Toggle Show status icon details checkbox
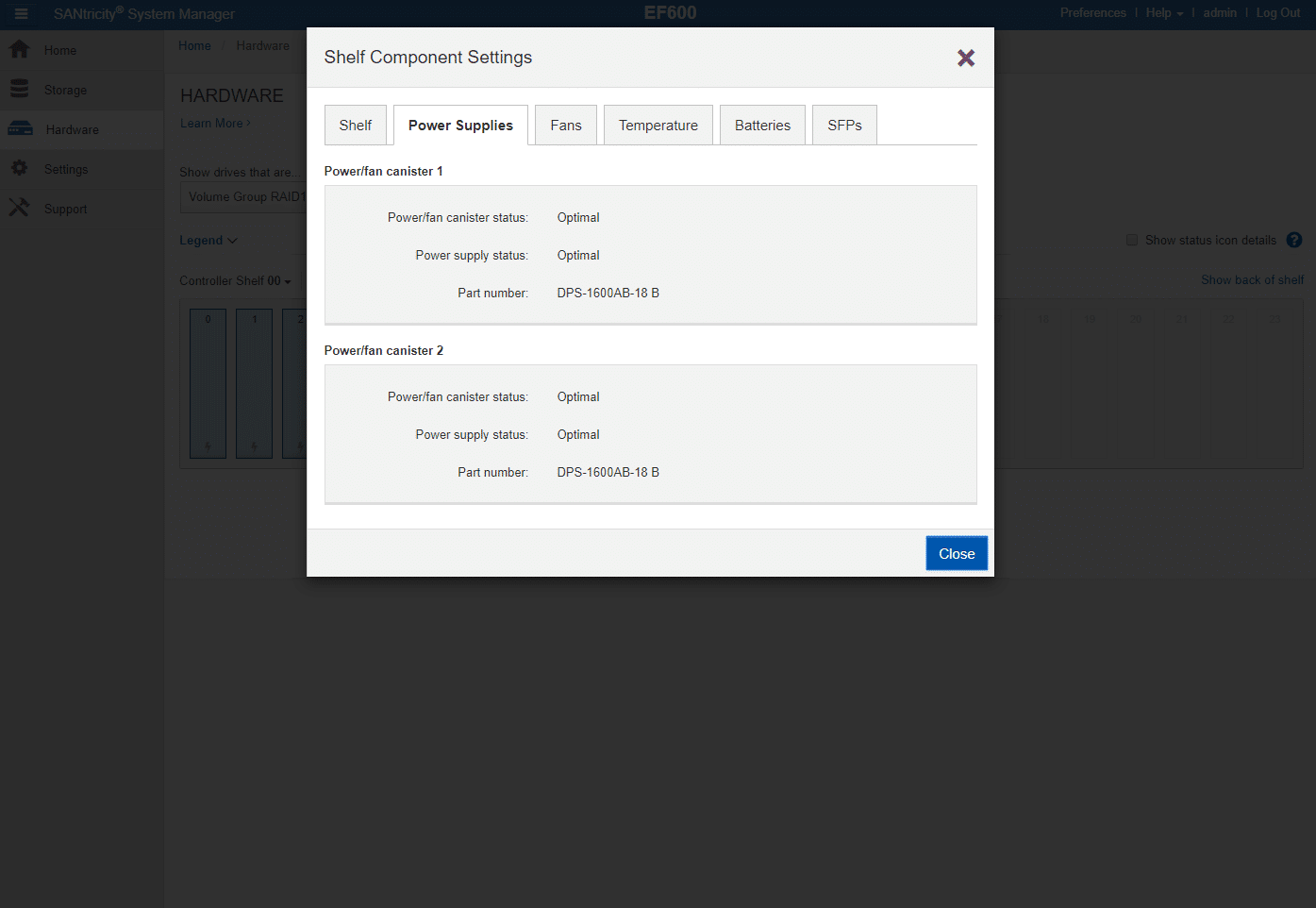Image resolution: width=1316 pixels, height=908 pixels. (x=1132, y=241)
